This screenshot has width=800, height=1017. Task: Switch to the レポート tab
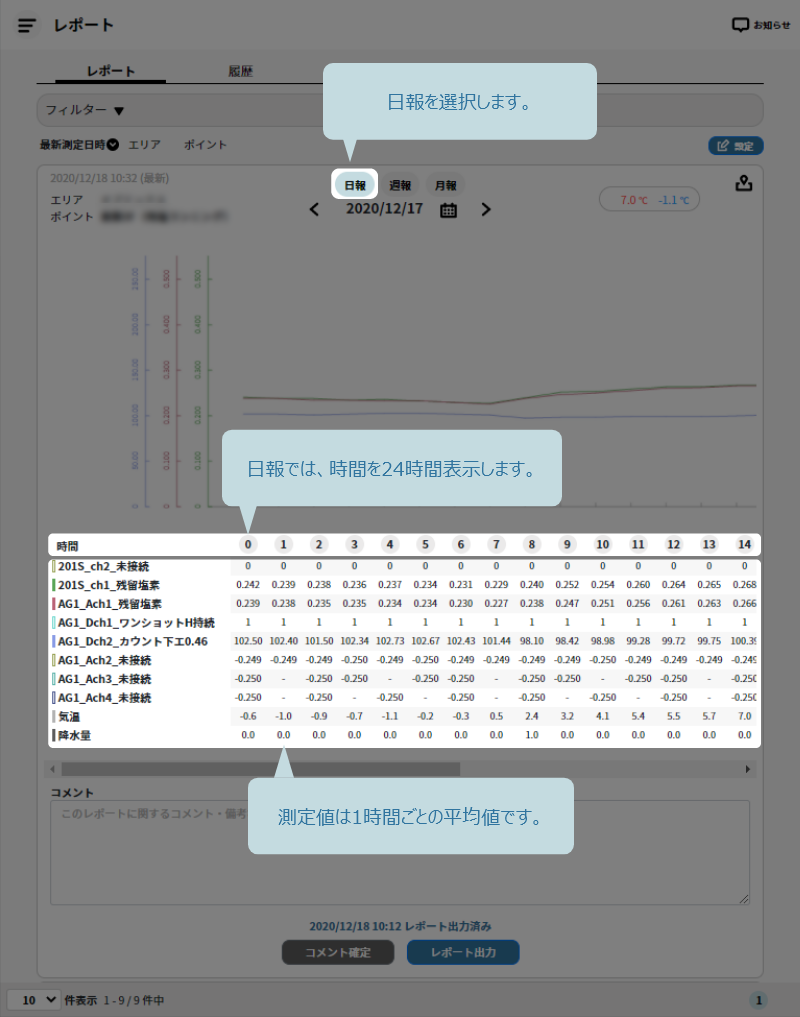[111, 71]
